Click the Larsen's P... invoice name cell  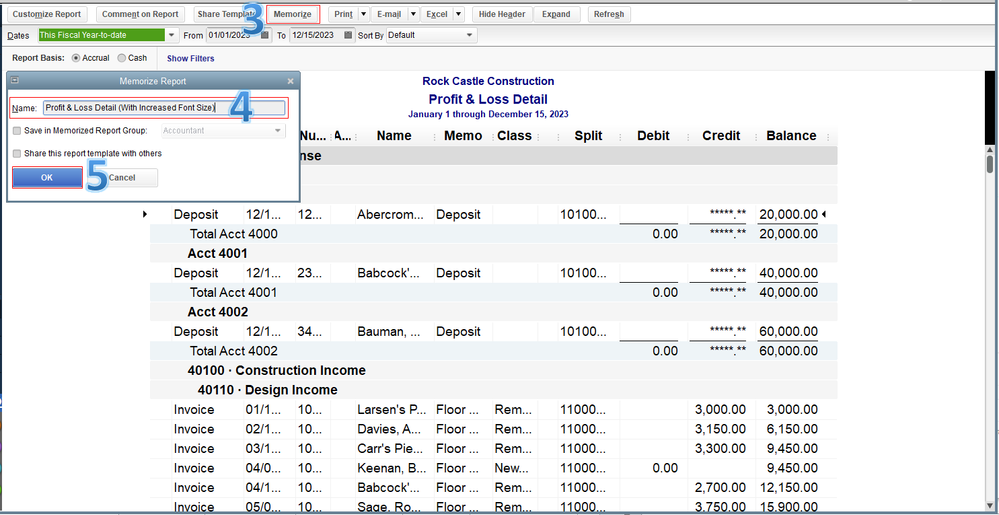click(391, 410)
